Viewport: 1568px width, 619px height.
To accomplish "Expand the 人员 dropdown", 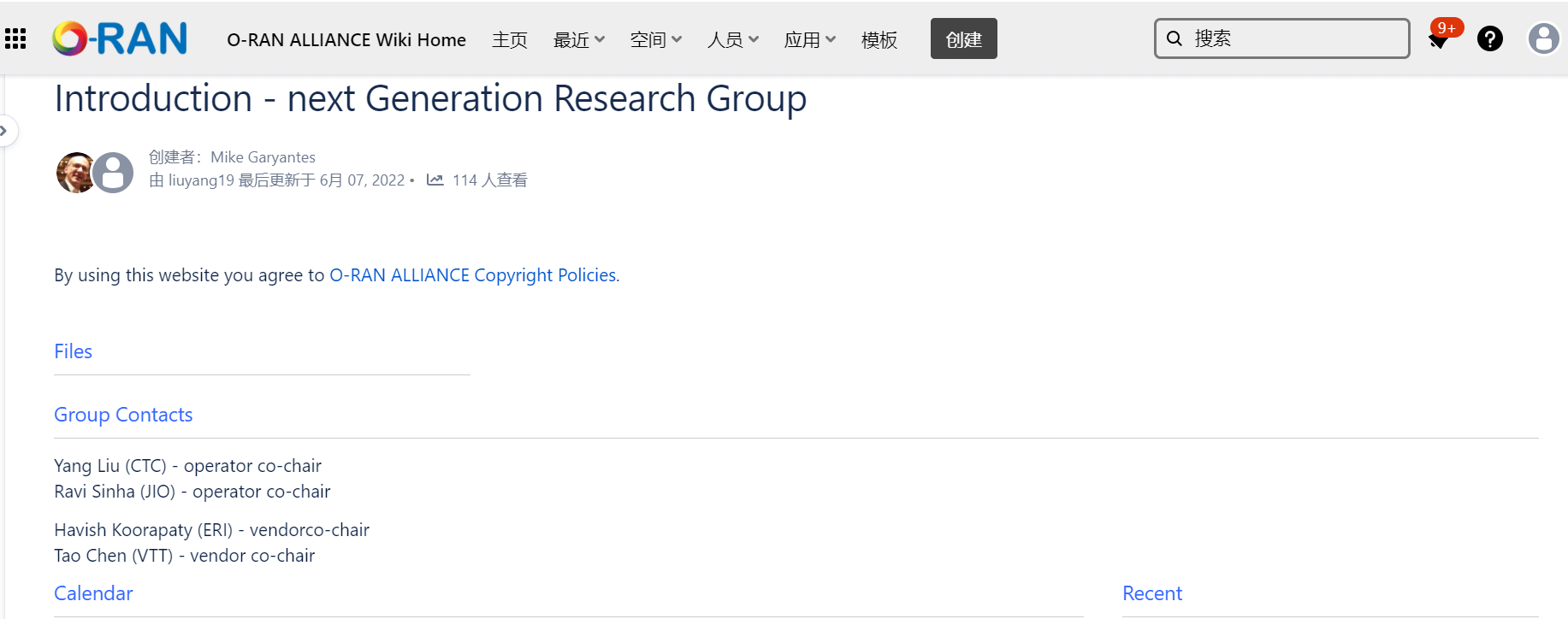I will point(733,39).
